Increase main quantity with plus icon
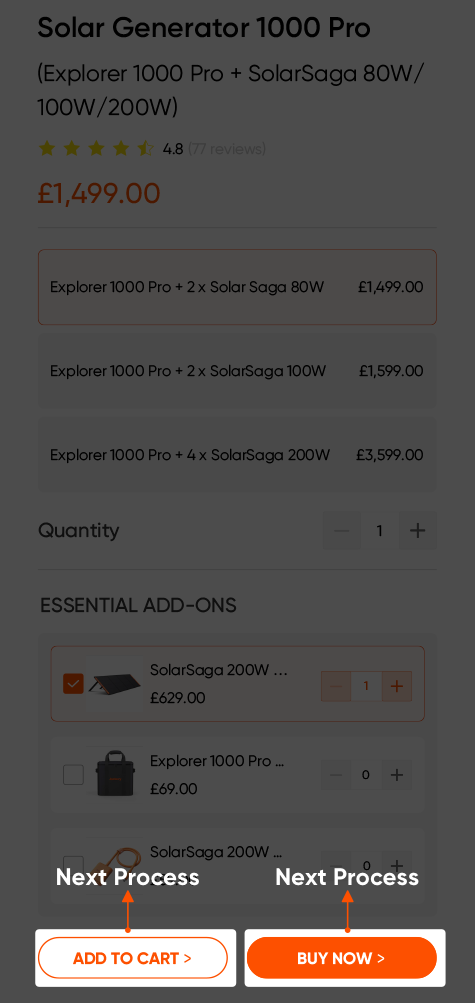The height and width of the screenshot is (1003, 475). coord(417,530)
